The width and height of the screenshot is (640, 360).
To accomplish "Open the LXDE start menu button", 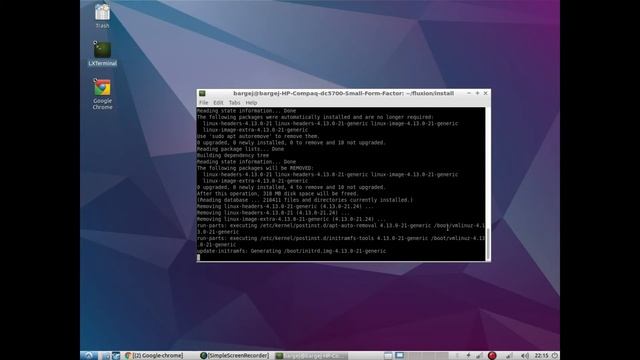I will [89, 356].
